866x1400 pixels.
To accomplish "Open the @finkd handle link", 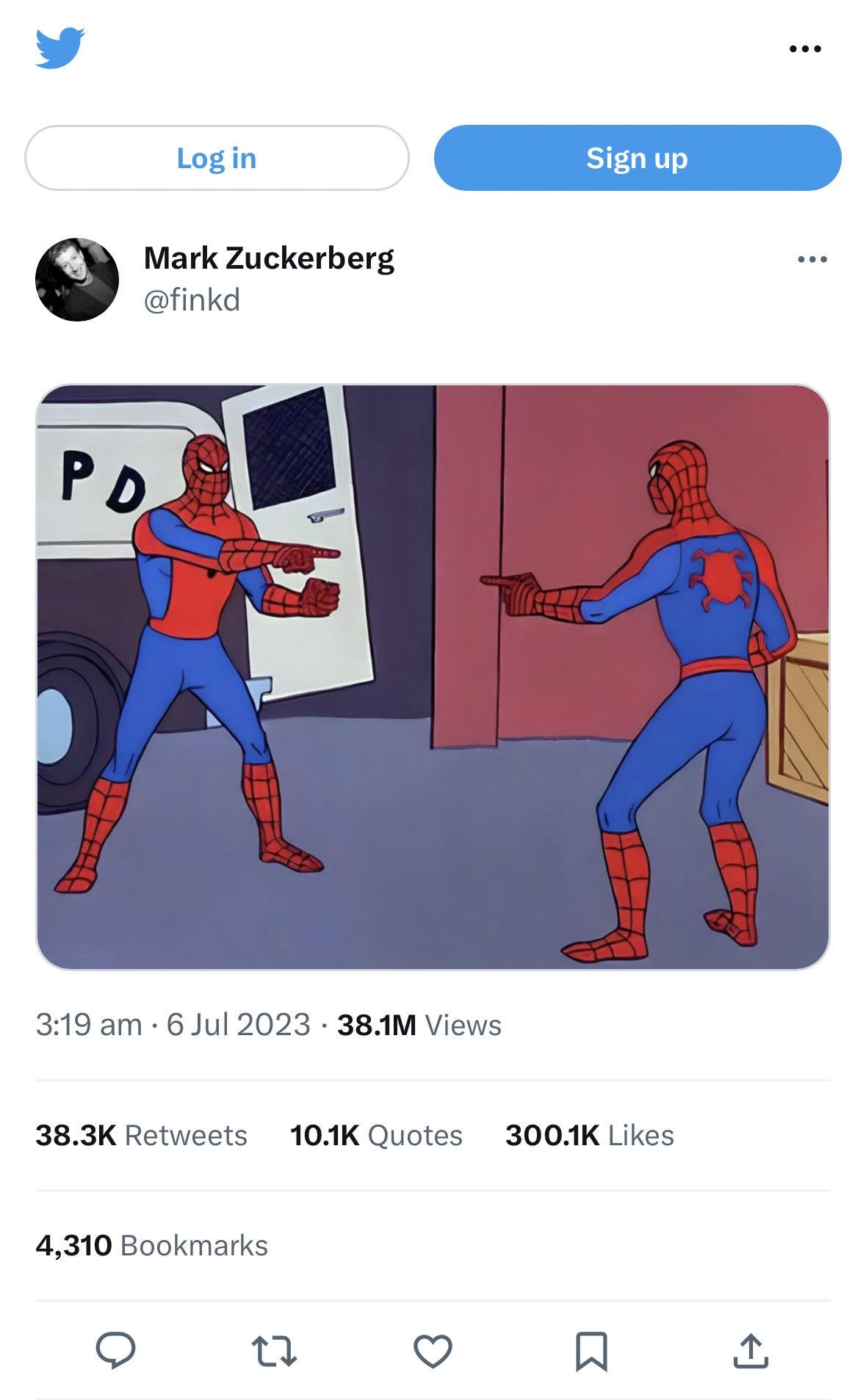I will tap(192, 300).
